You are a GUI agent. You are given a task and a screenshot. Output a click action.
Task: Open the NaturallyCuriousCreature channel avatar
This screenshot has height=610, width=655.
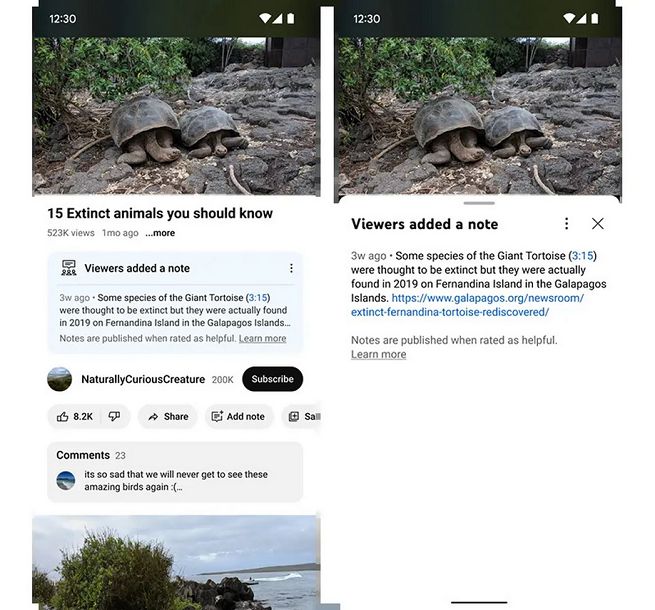[60, 379]
